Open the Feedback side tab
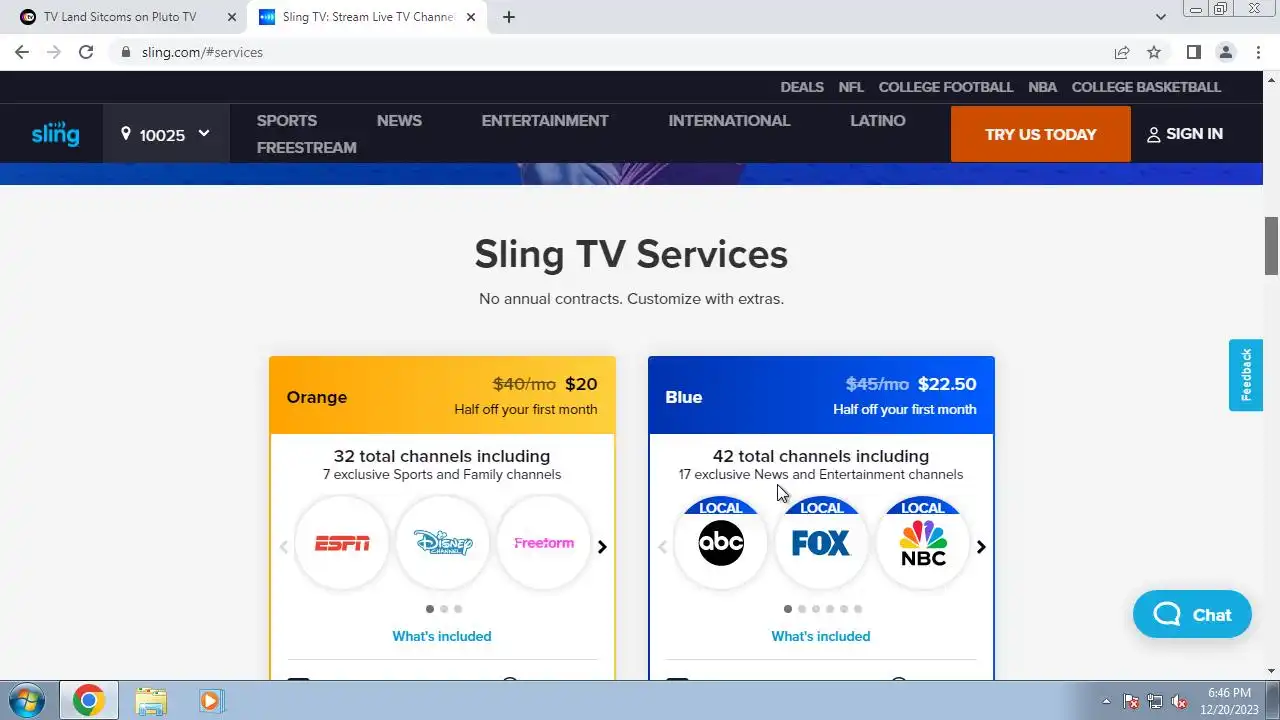 tap(1246, 375)
